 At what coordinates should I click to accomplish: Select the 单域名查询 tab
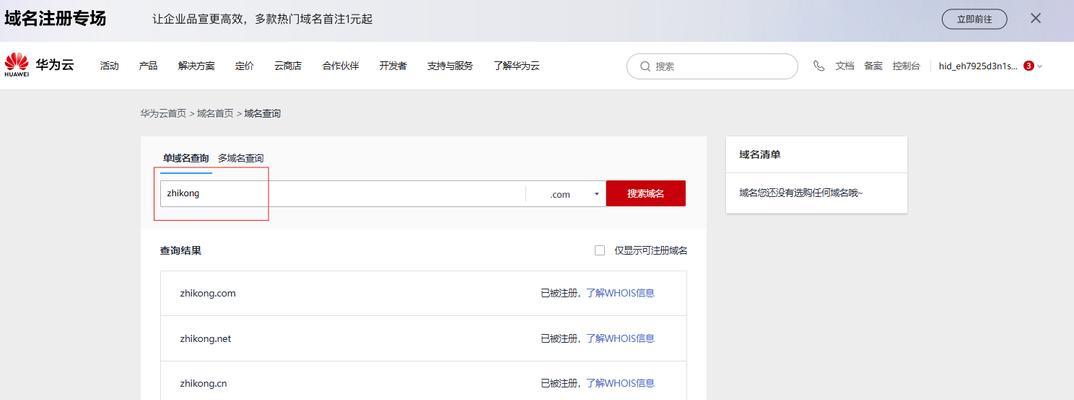tap(186, 158)
